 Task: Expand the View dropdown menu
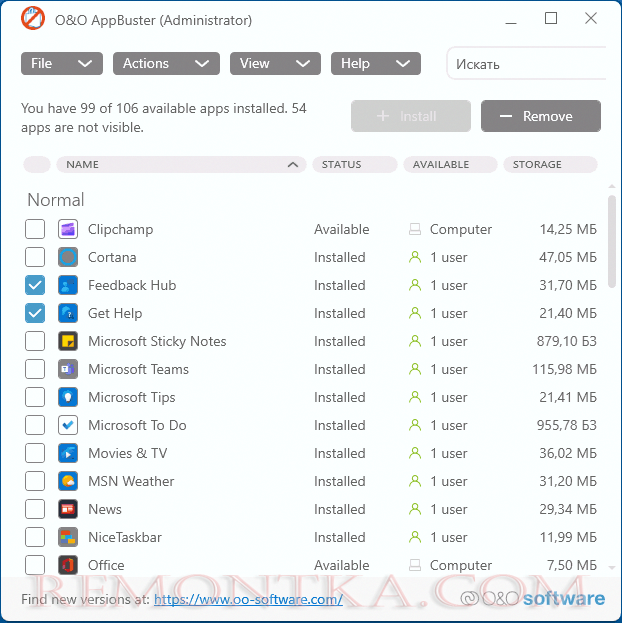pyautogui.click(x=275, y=64)
